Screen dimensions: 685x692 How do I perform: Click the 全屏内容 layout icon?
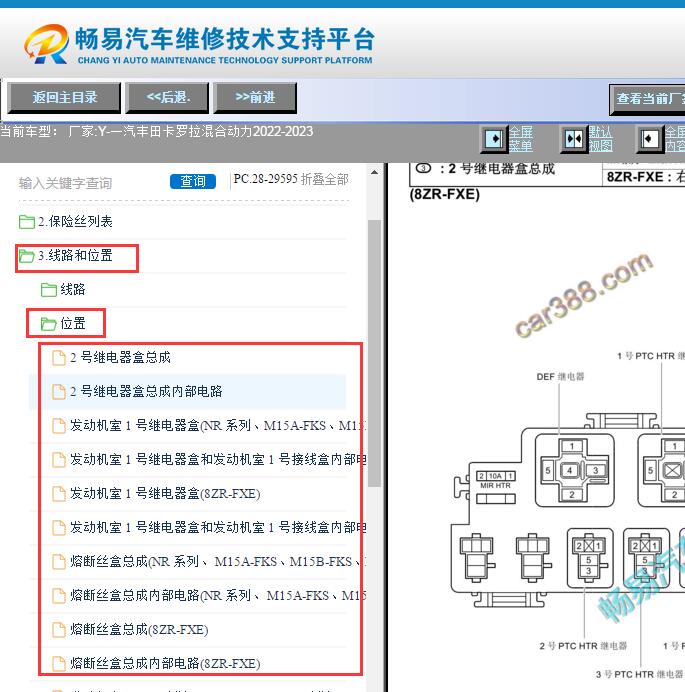[x=650, y=139]
